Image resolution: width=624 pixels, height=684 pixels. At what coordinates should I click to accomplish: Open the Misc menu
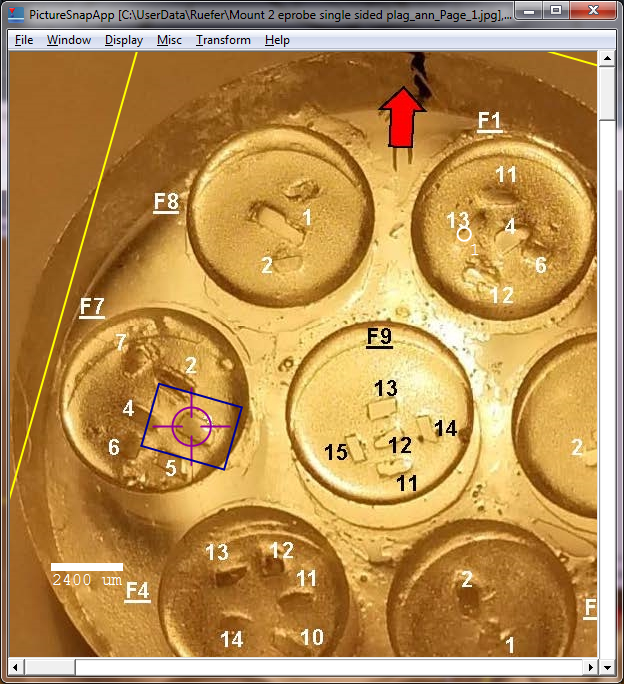pyautogui.click(x=169, y=40)
